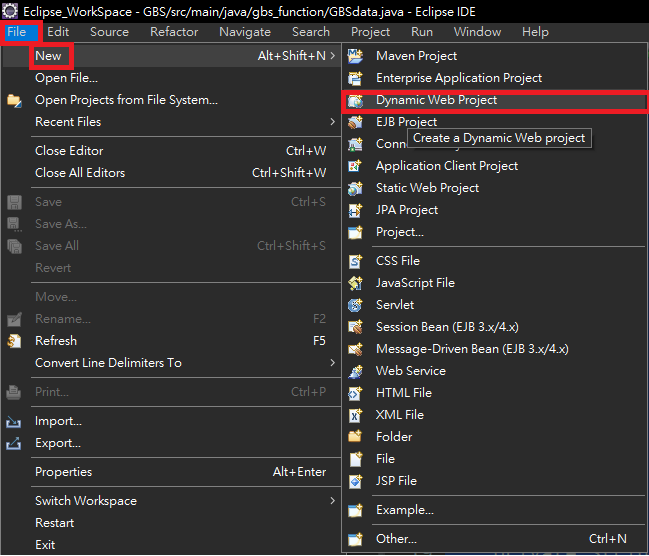Expand the Recent Files submenu arrow
The width and height of the screenshot is (649, 556).
pyautogui.click(x=333, y=122)
